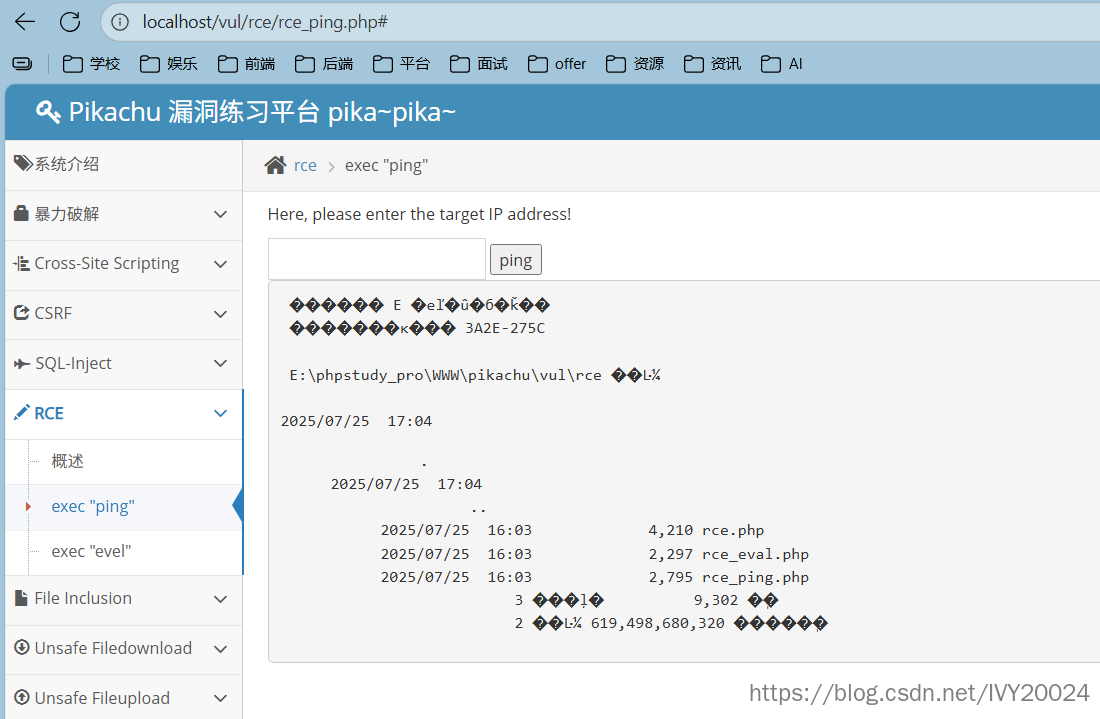Image resolution: width=1100 pixels, height=719 pixels.
Task: Click the E:\phpstudy_pro directory path text
Action: [445, 375]
